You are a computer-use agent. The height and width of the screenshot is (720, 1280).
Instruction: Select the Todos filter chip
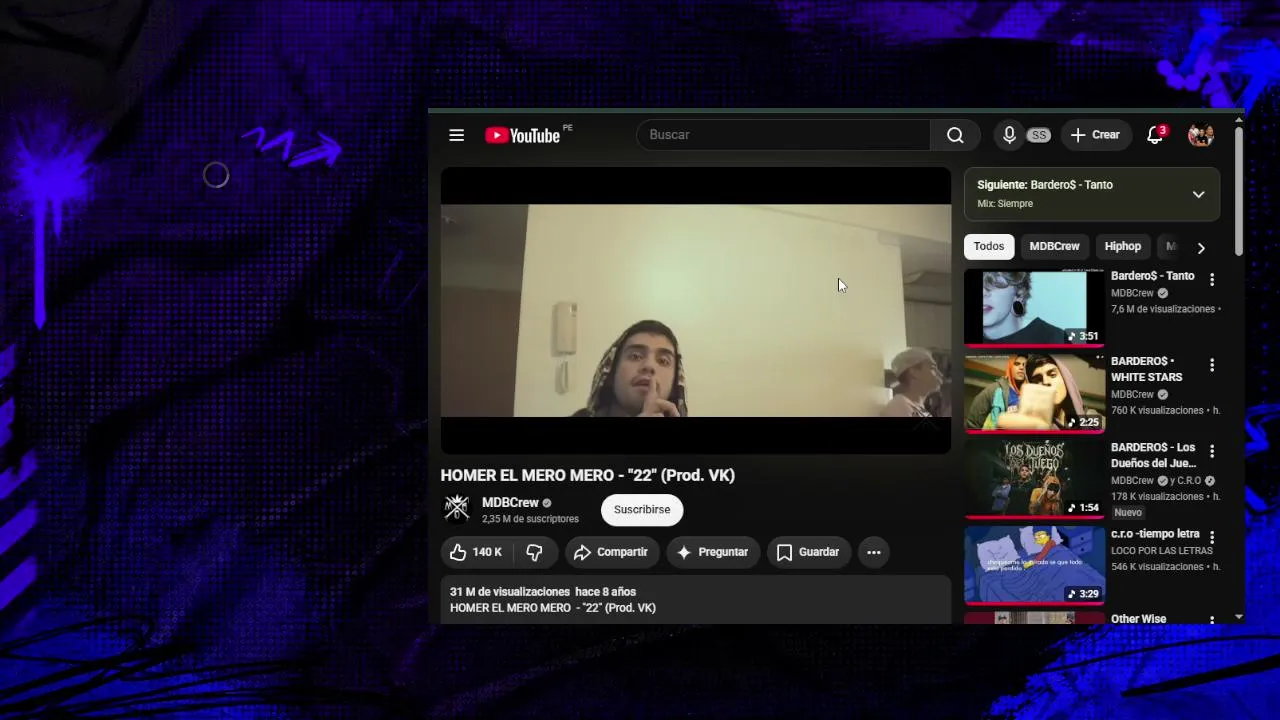pos(989,246)
